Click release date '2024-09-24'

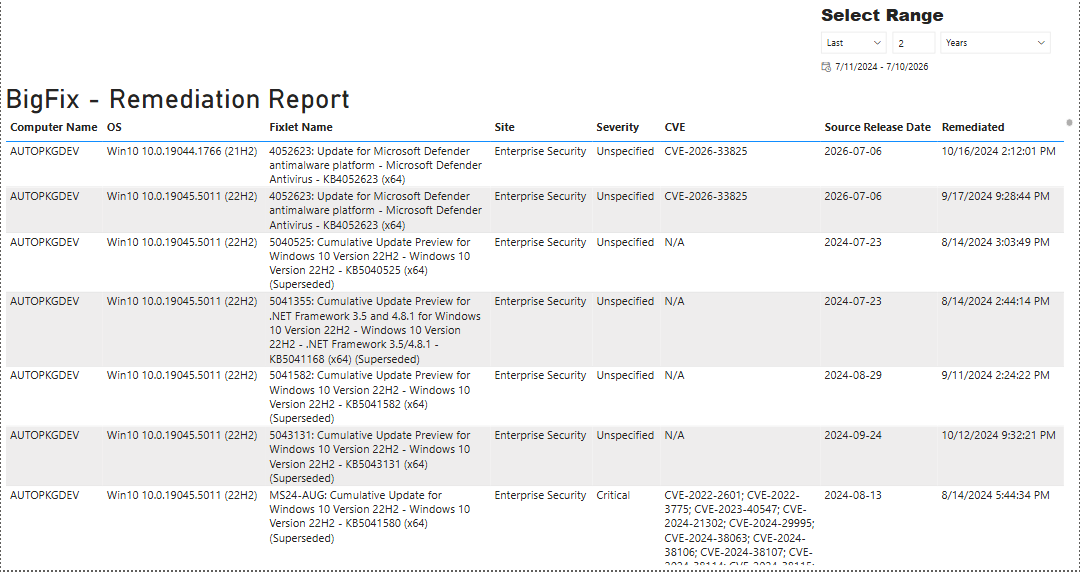coord(853,435)
